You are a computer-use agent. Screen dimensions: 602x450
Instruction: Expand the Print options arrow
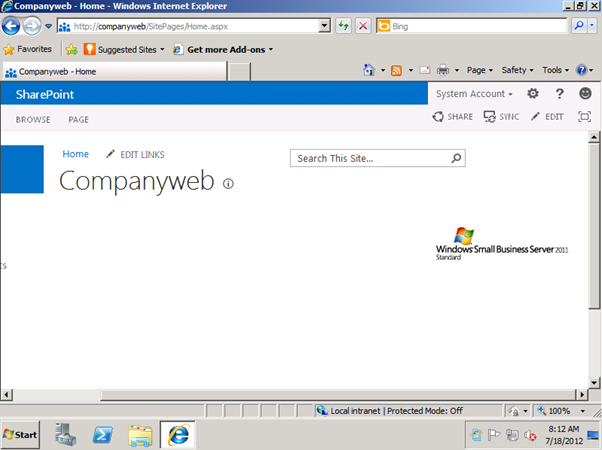click(x=457, y=70)
